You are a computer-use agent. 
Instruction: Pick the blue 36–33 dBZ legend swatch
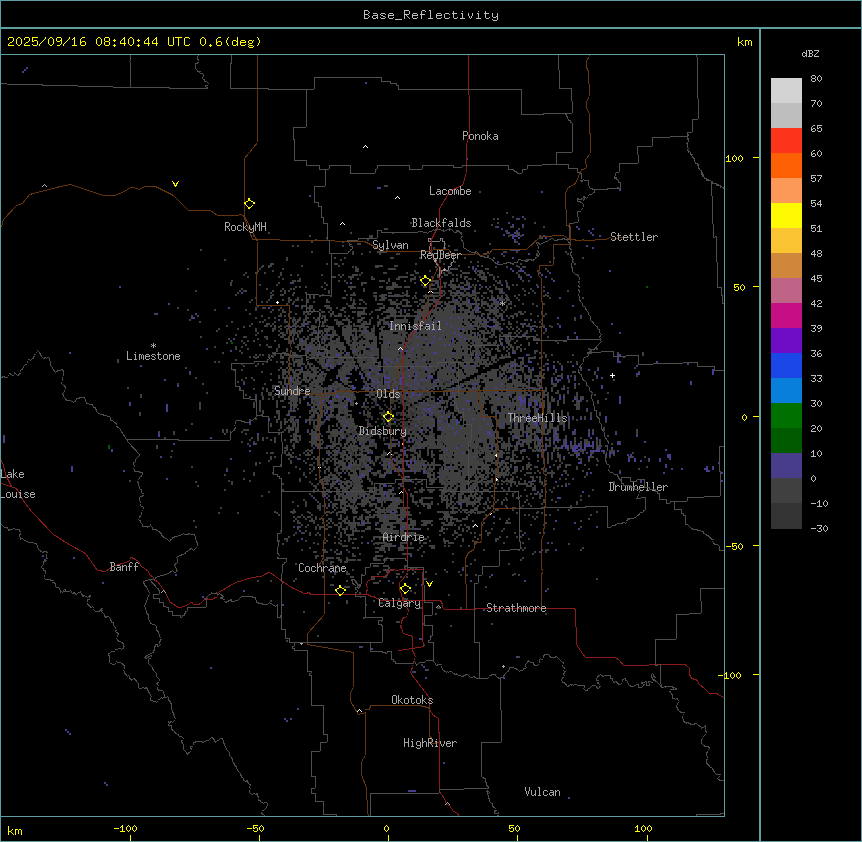coord(786,365)
